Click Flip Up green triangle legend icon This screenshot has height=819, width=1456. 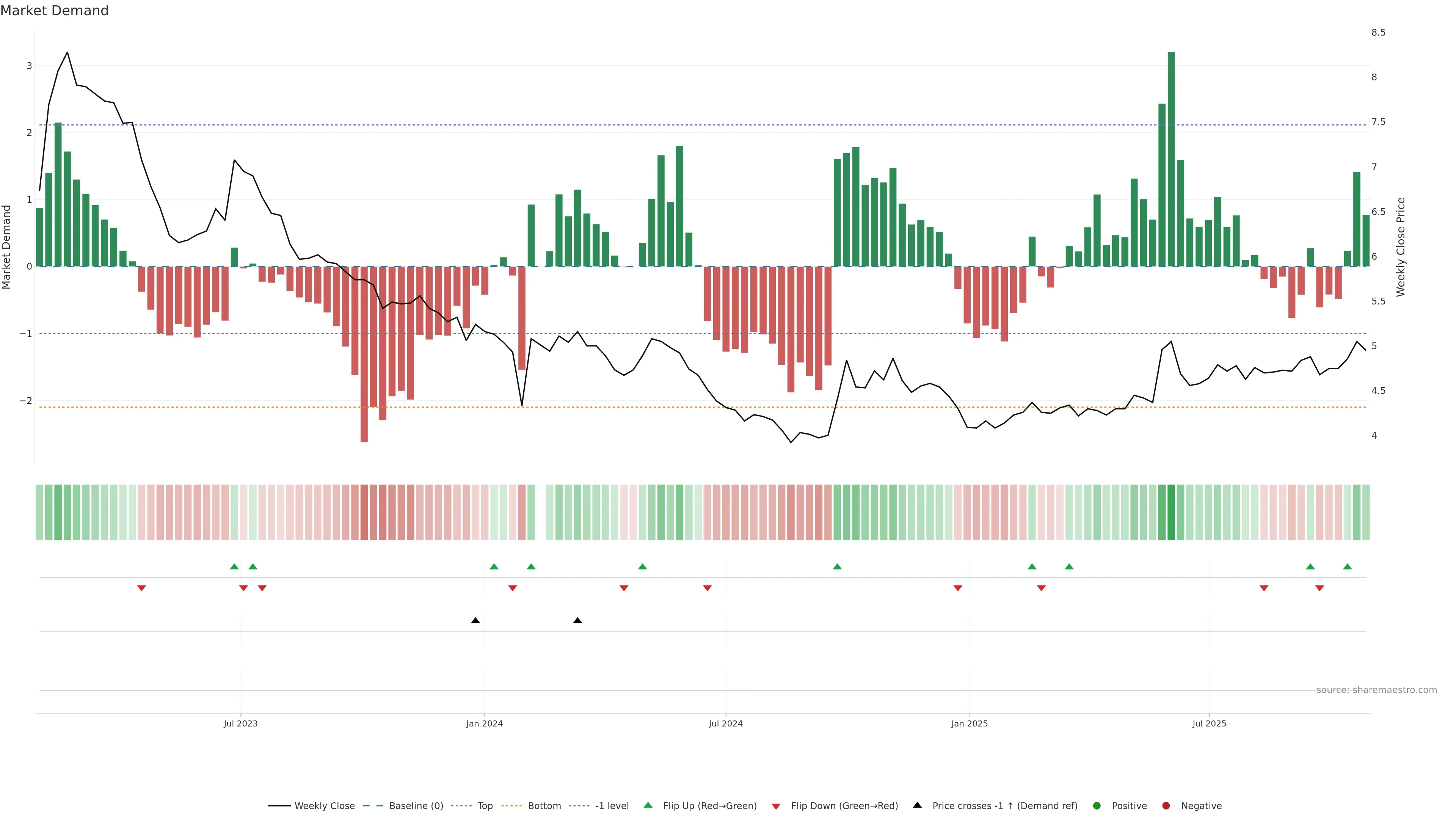pos(648,805)
